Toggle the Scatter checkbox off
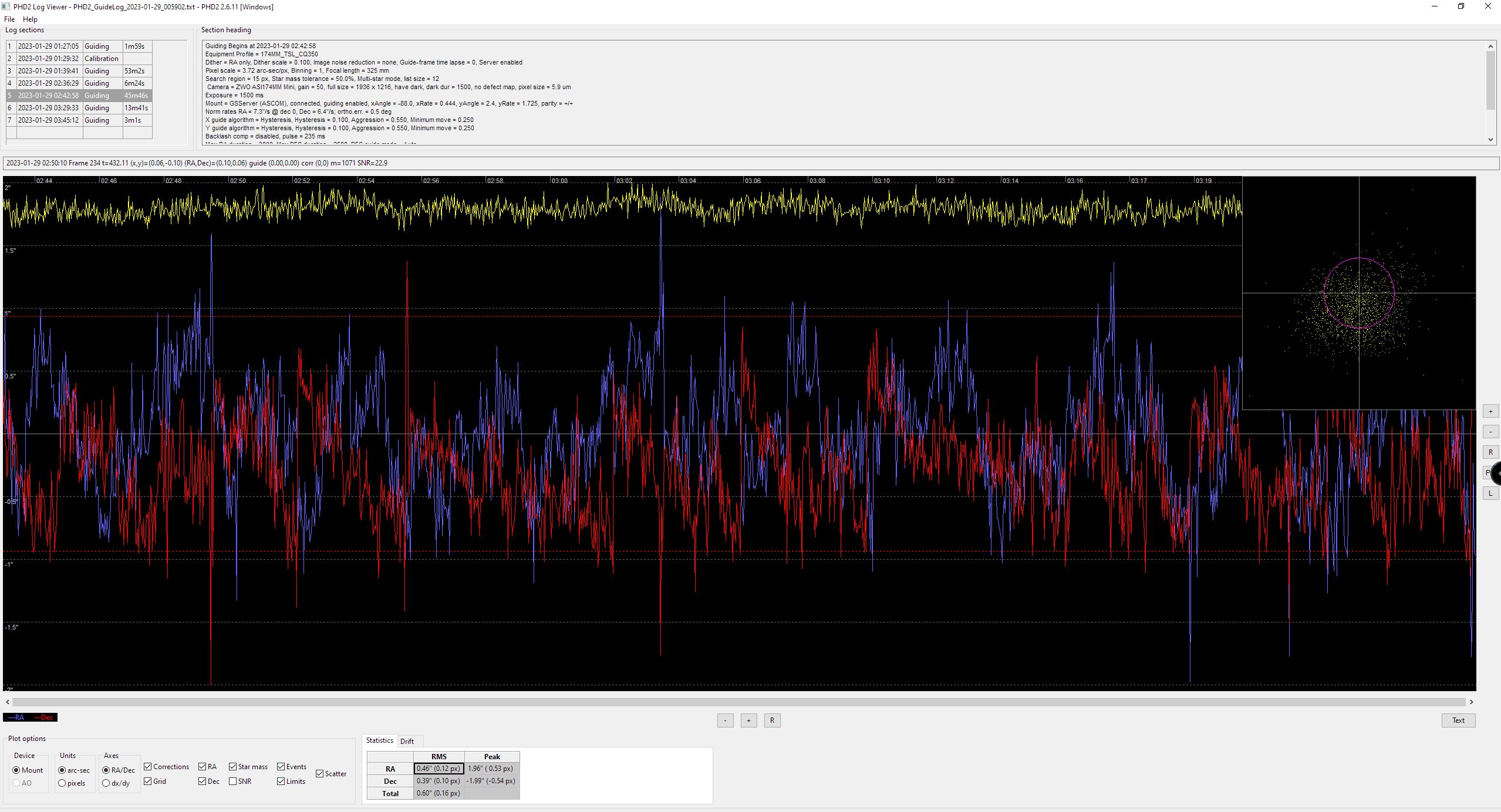 [320, 774]
